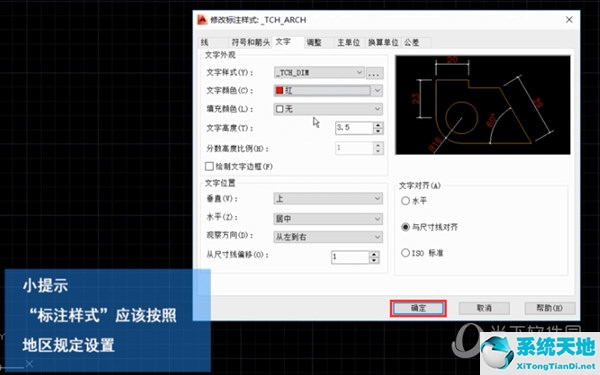Image resolution: width=600 pixels, height=375 pixels.
Task: Click the 文字高度 value field
Action: click(354, 128)
